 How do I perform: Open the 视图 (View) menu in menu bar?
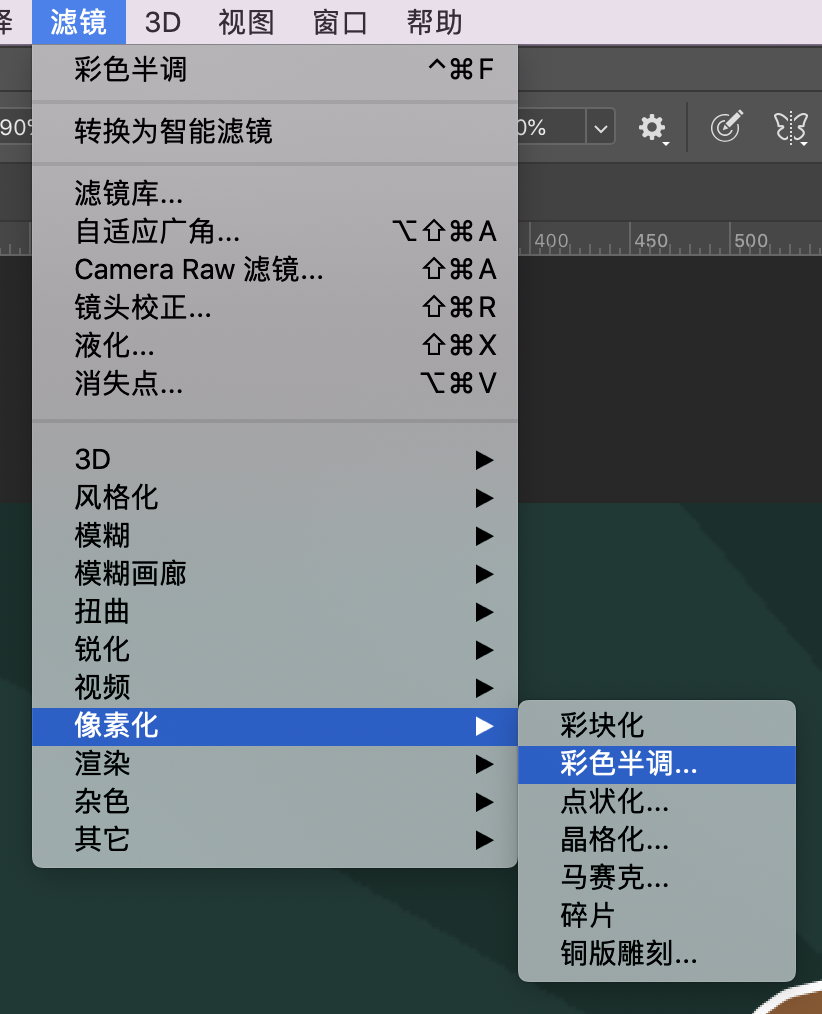coord(246,22)
